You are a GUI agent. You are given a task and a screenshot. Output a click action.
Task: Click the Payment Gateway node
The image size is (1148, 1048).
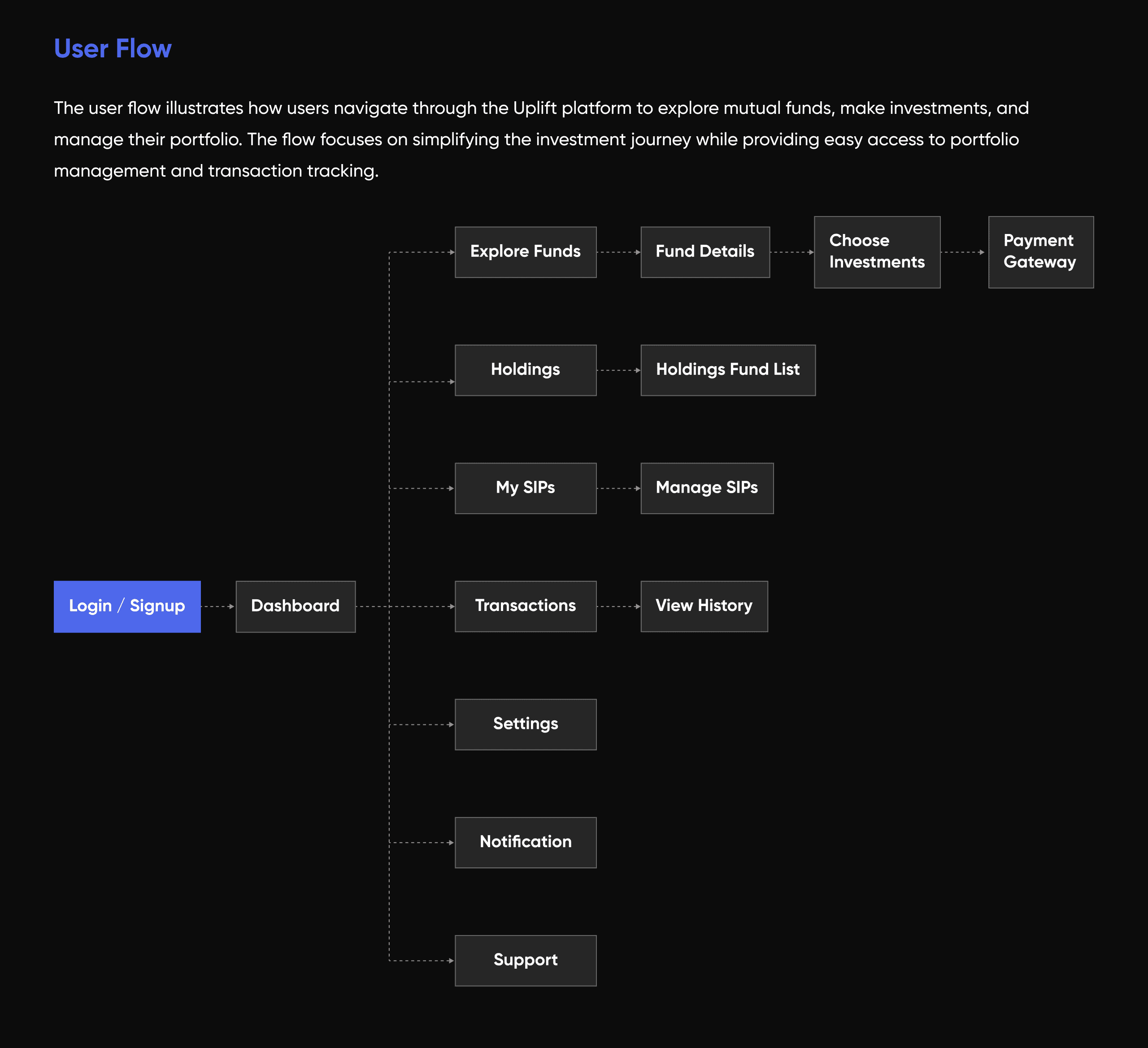pos(1040,252)
